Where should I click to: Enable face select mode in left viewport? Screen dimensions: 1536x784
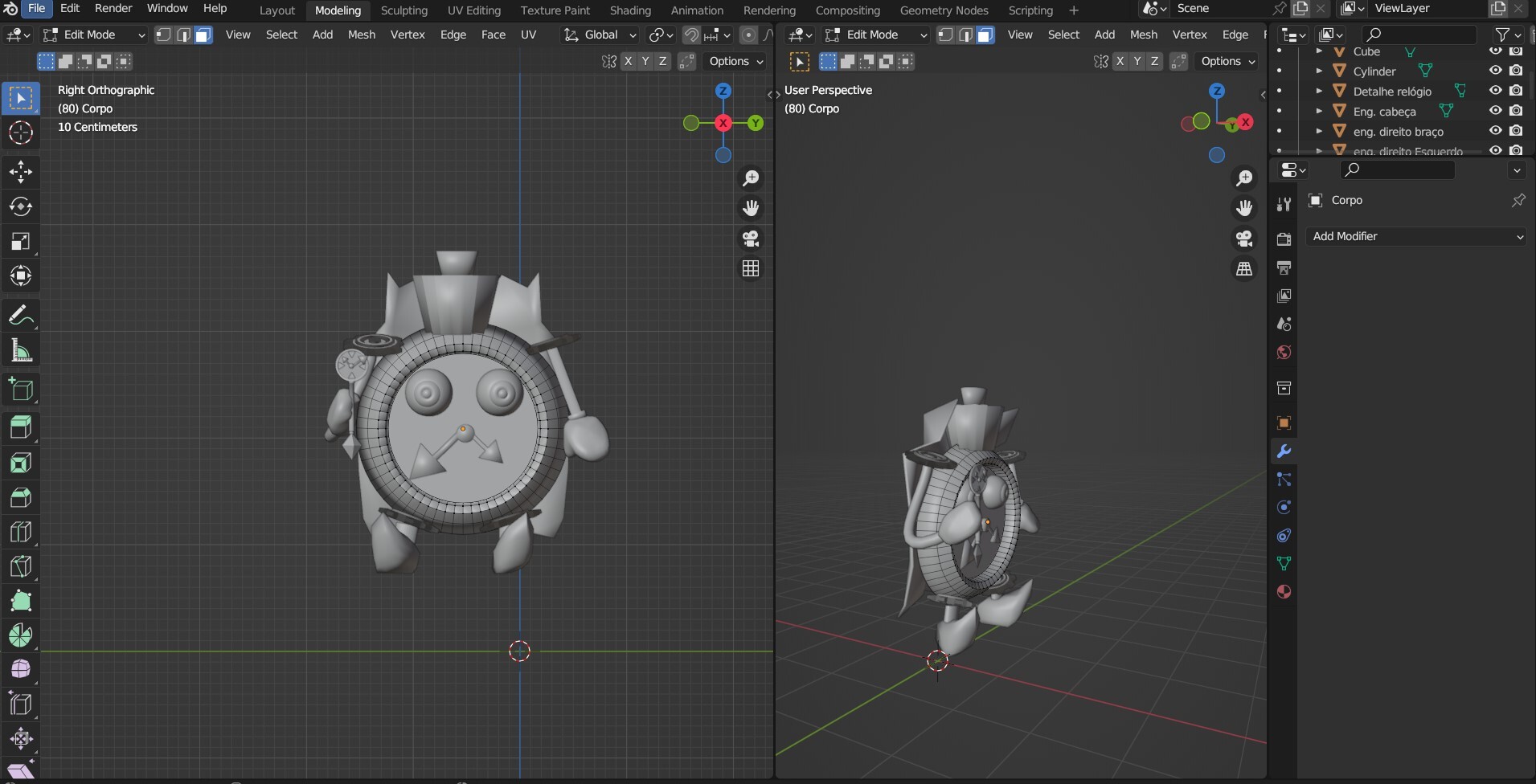pyautogui.click(x=203, y=35)
